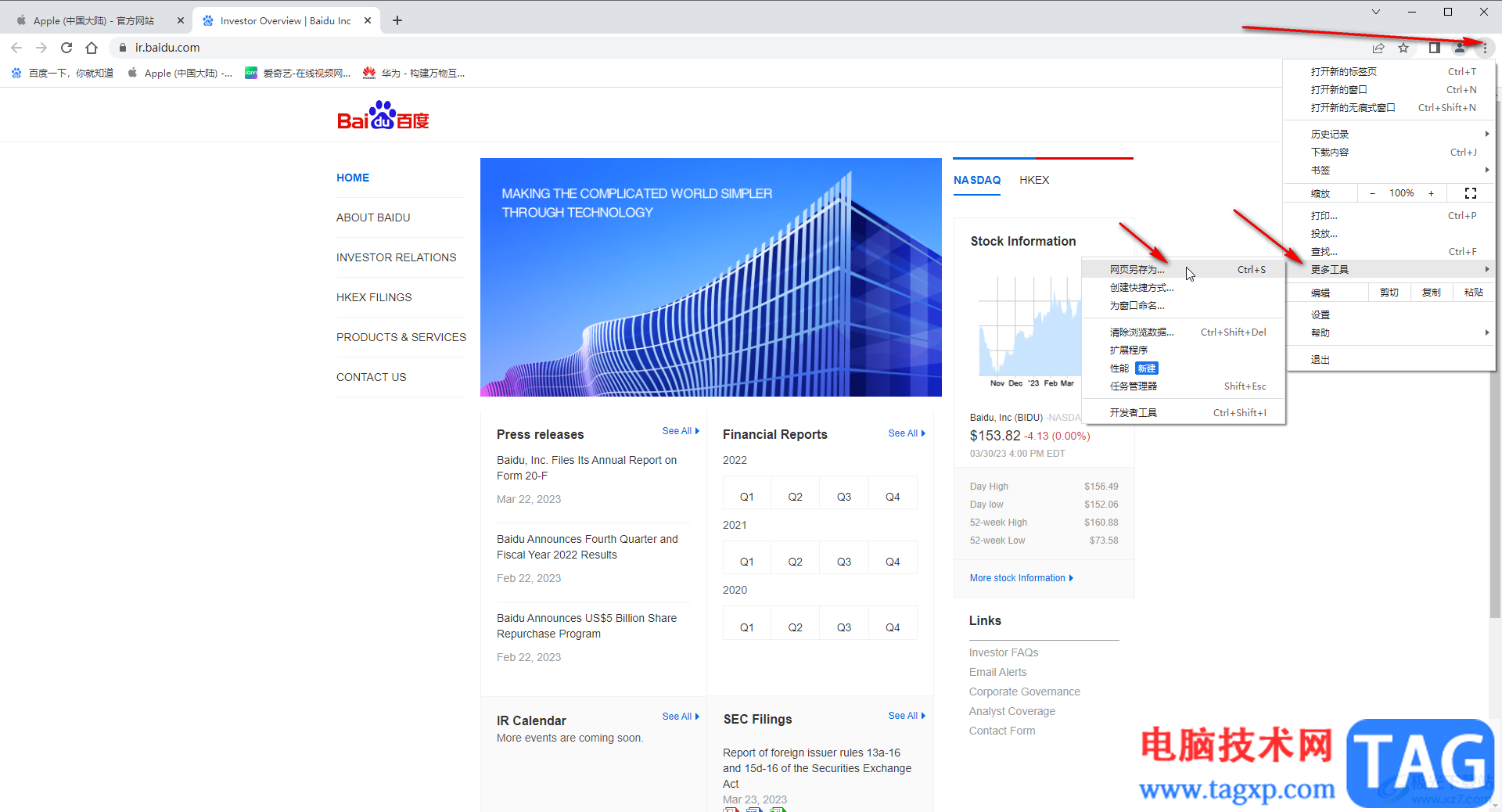This screenshot has height=812, width=1502.
Task: Select the HKEX stock tab
Action: click(x=1034, y=180)
